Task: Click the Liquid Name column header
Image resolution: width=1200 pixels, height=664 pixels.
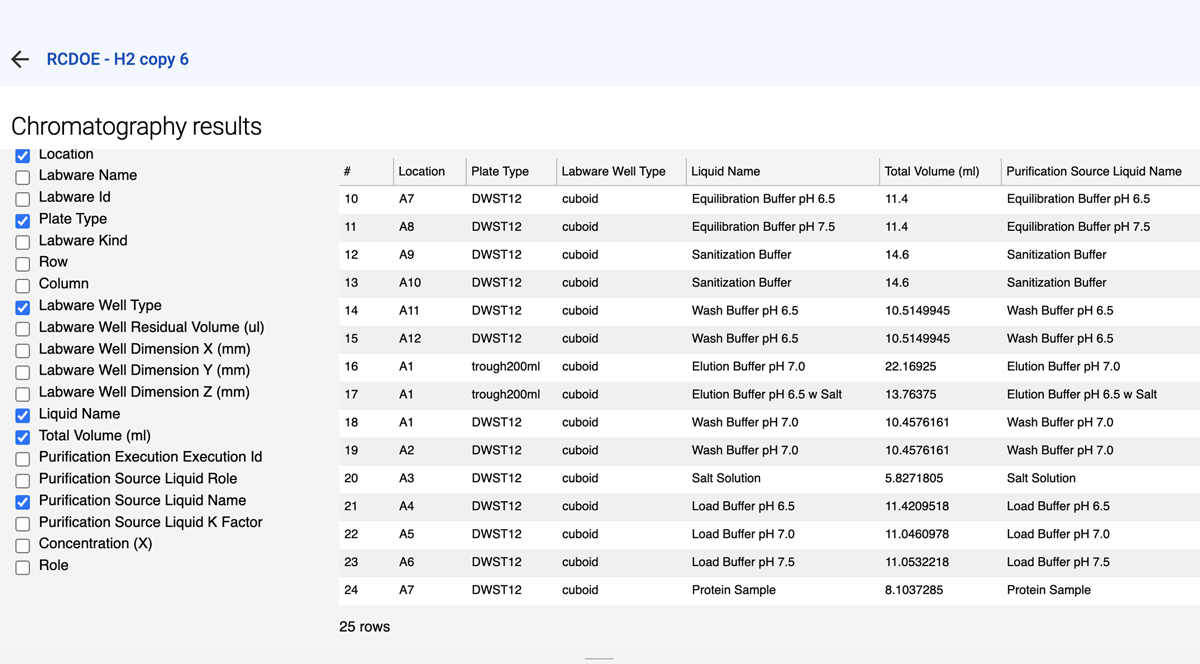Action: pos(725,171)
